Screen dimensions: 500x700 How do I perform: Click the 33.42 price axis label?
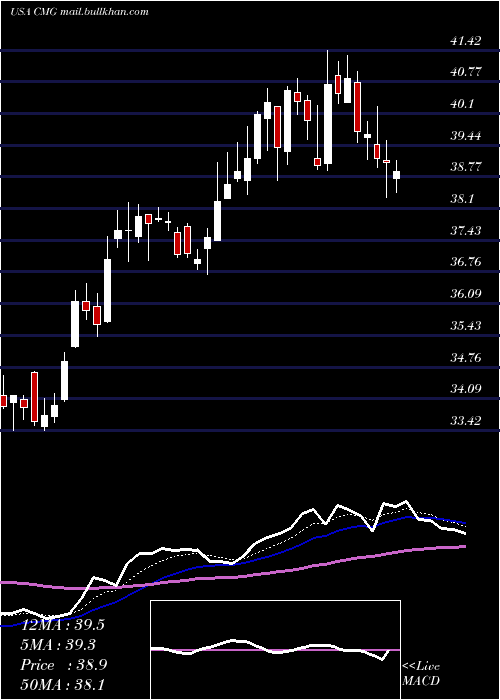pos(466,421)
